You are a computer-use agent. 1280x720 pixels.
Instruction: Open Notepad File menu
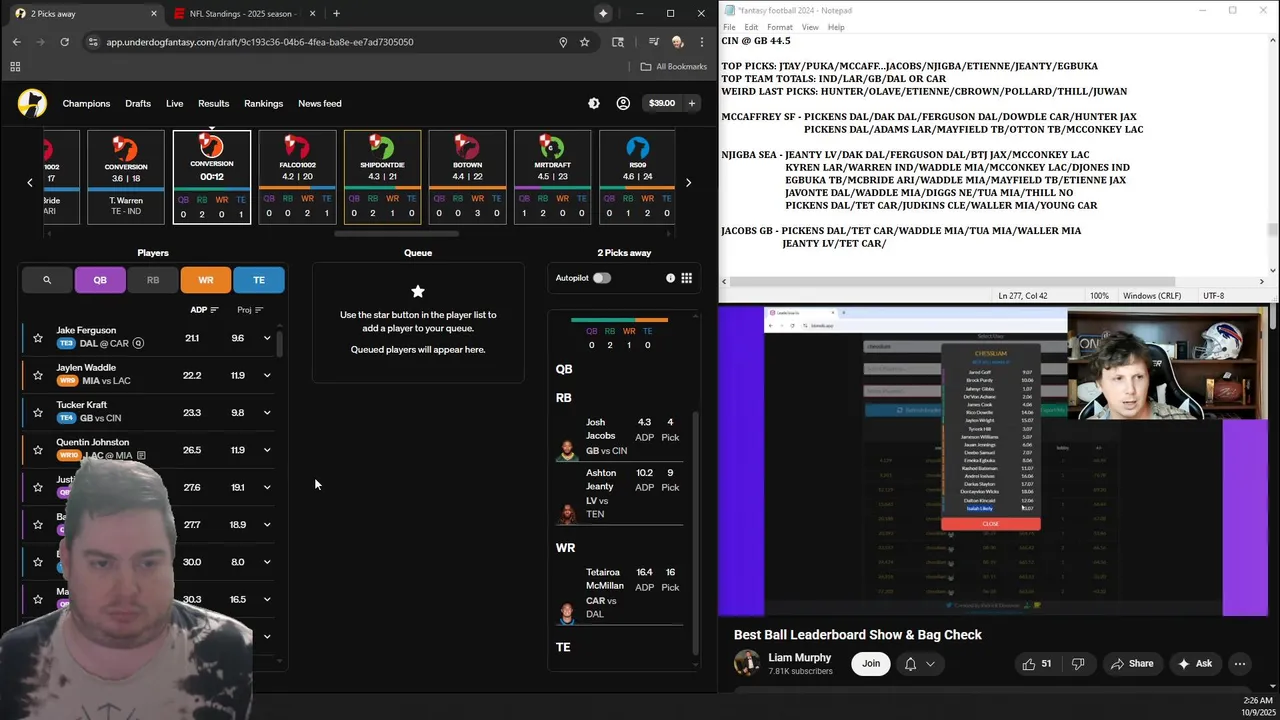[729, 27]
